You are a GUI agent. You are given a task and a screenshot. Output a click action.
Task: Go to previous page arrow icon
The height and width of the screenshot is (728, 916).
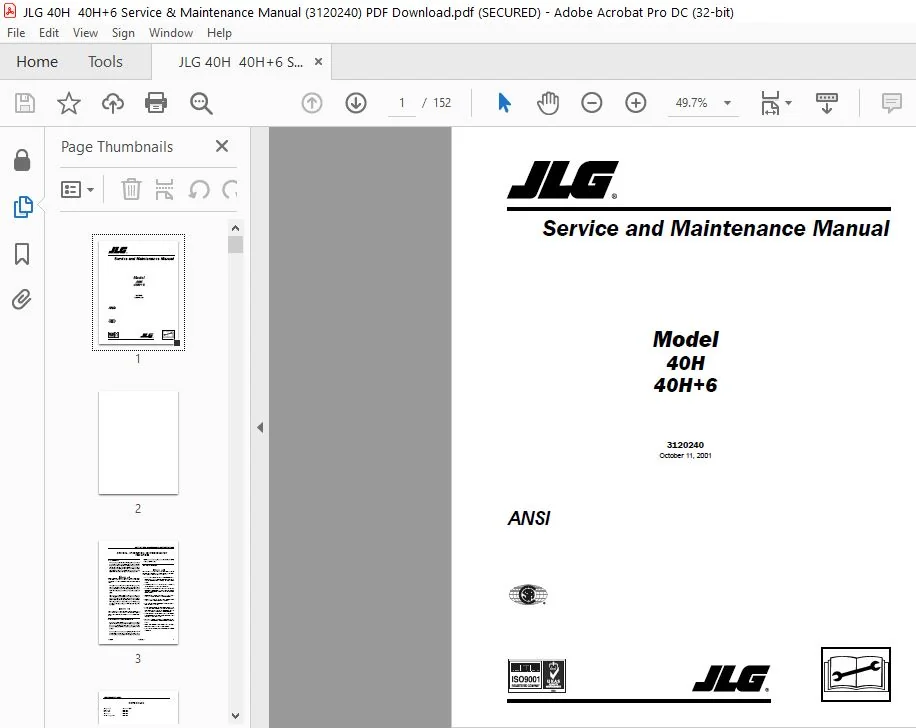click(x=312, y=103)
